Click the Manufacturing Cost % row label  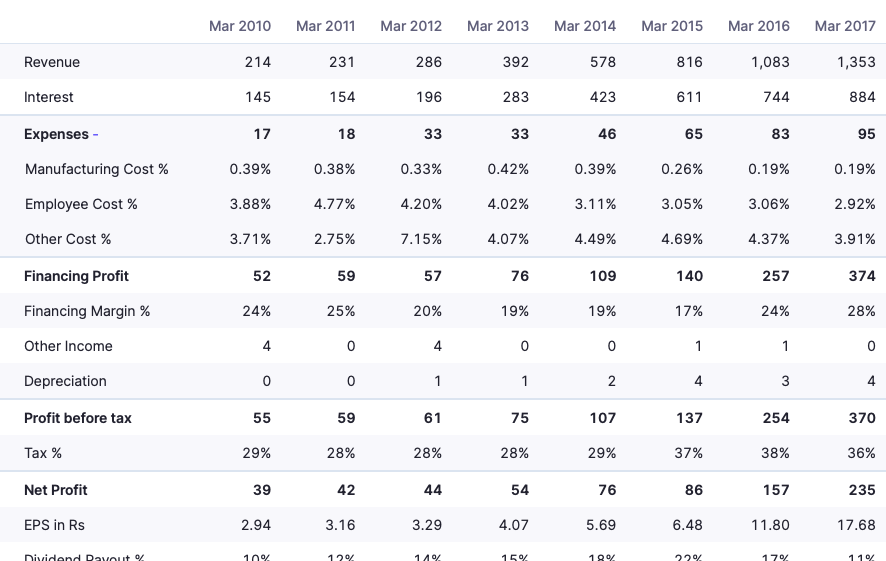click(x=97, y=169)
